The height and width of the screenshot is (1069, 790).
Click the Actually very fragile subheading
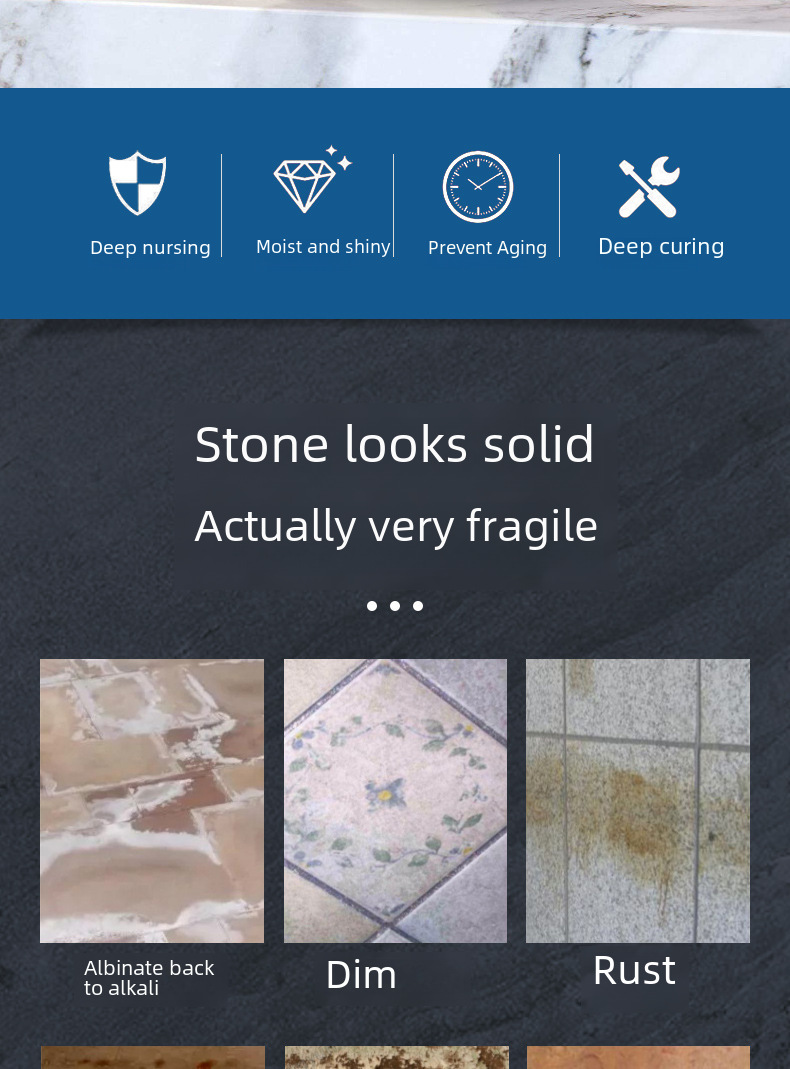(396, 526)
